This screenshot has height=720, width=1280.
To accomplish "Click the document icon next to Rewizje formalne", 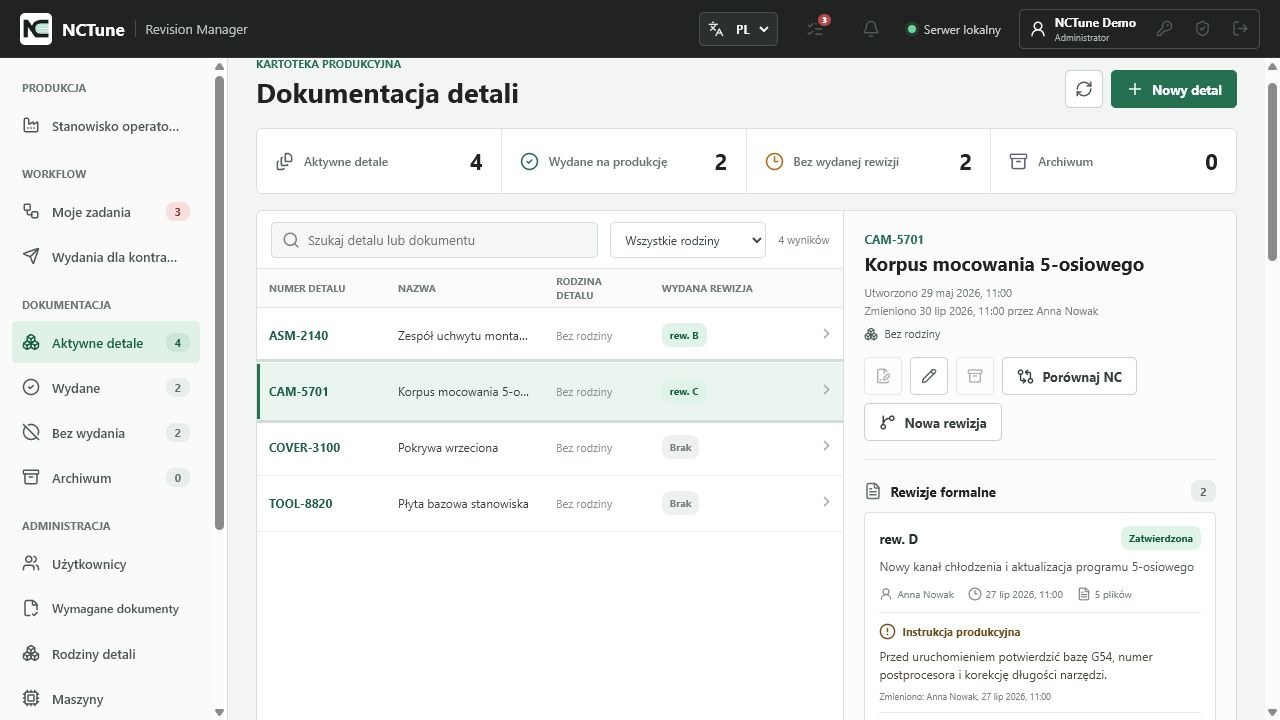I will click(873, 491).
